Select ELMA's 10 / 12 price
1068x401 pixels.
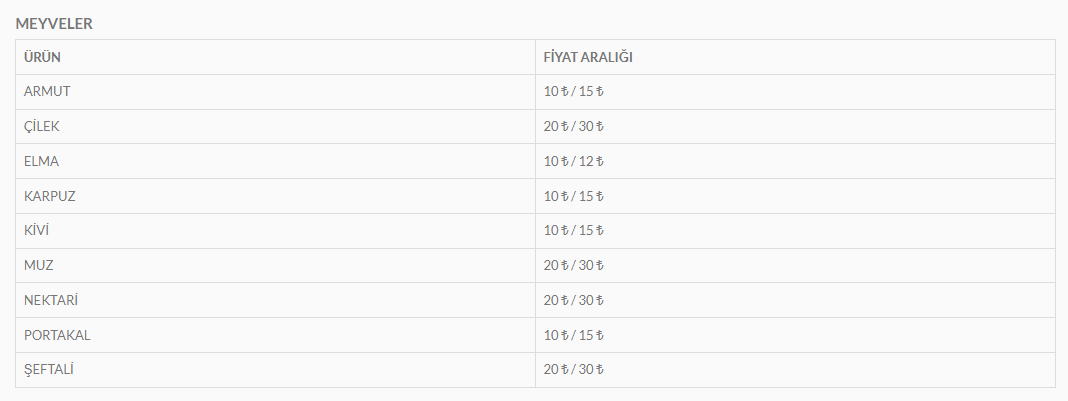click(x=574, y=161)
